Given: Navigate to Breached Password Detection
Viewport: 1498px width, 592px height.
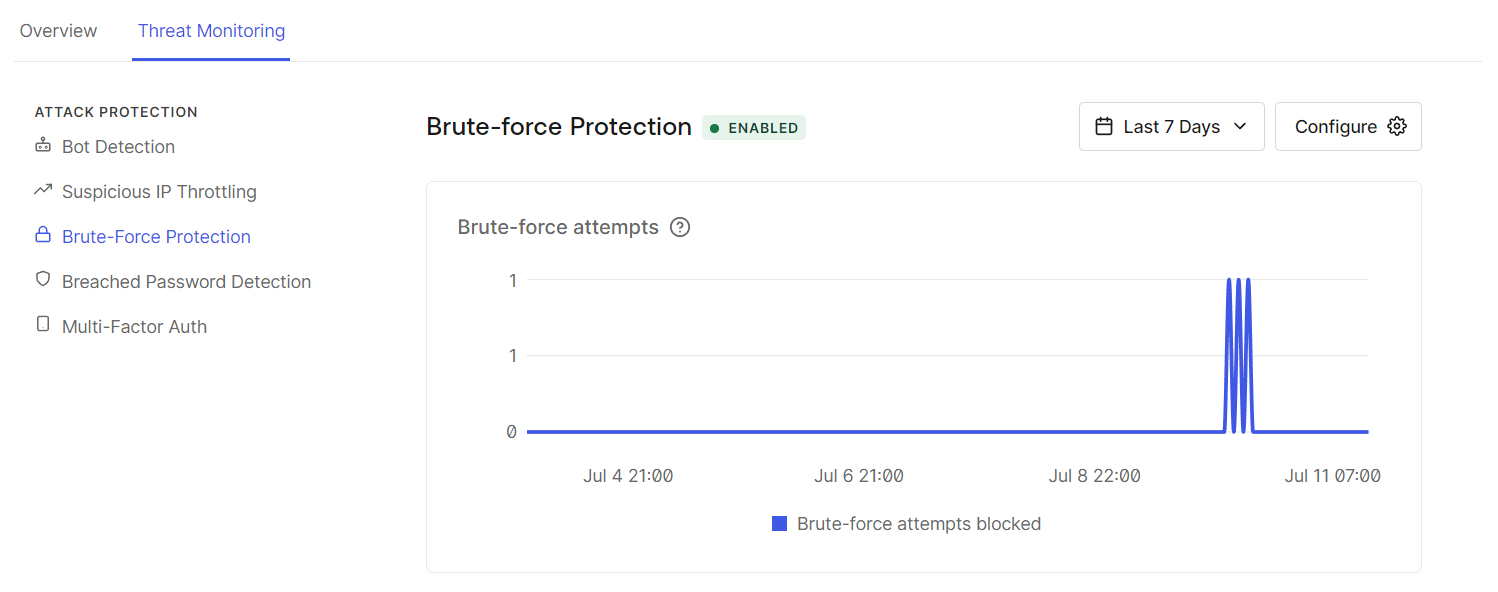Looking at the screenshot, I should (x=186, y=282).
